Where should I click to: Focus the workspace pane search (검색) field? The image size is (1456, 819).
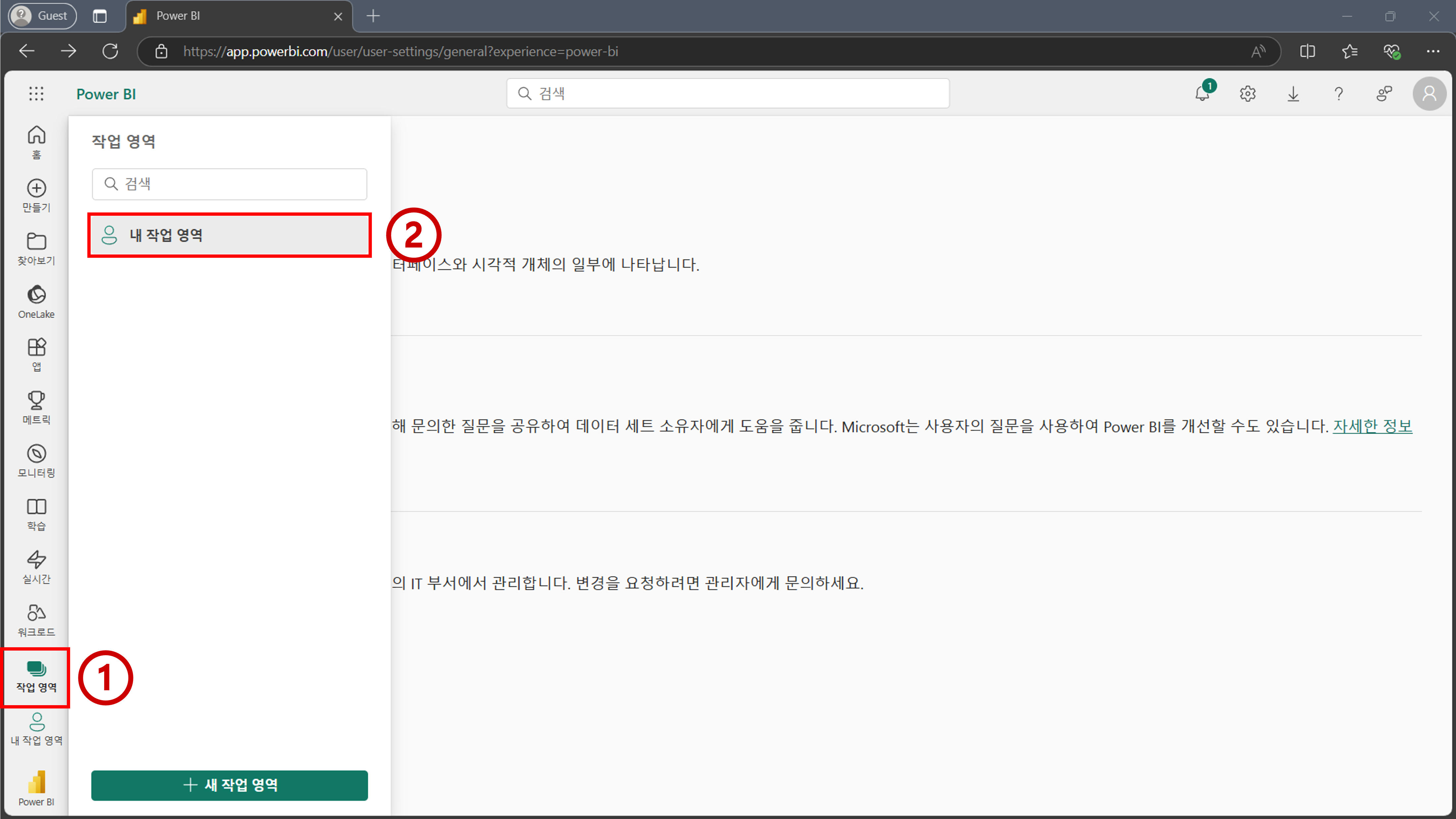(230, 184)
